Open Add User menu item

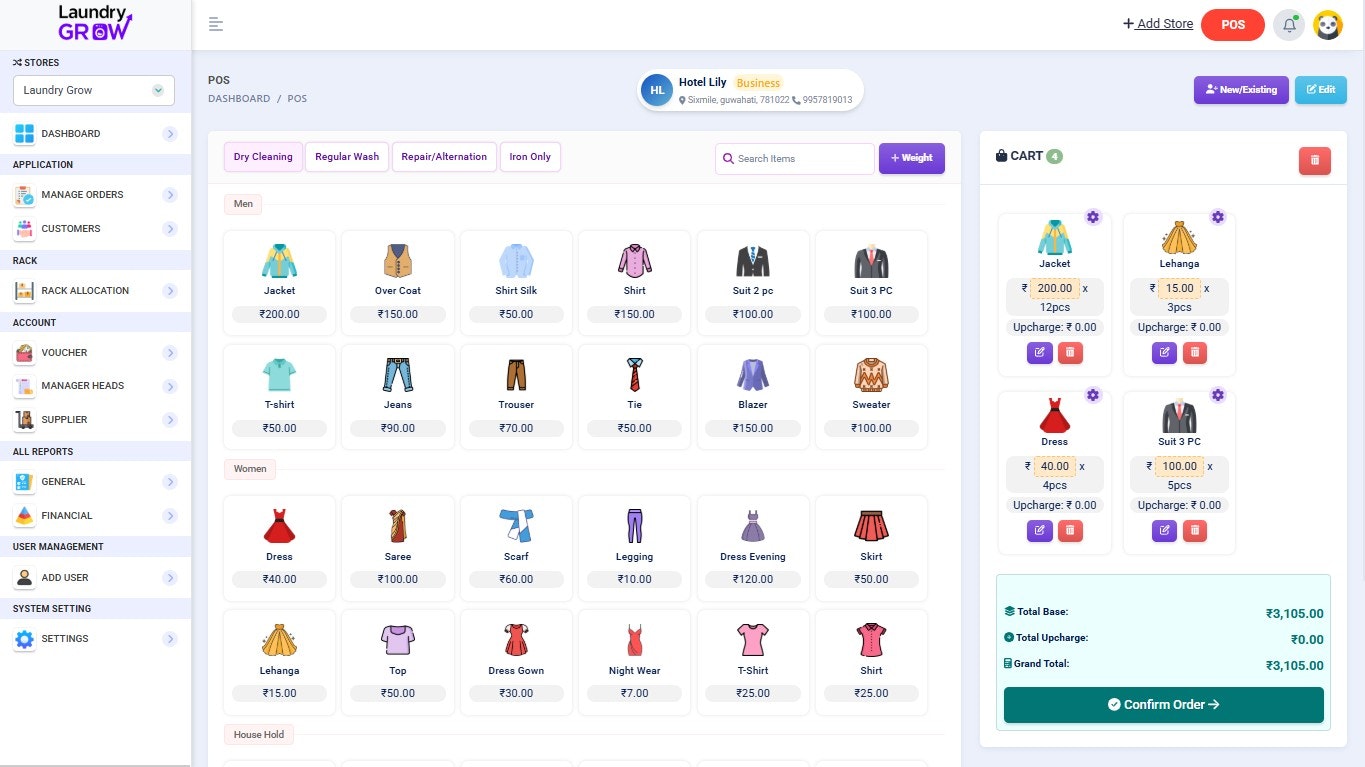pyautogui.click(x=95, y=578)
